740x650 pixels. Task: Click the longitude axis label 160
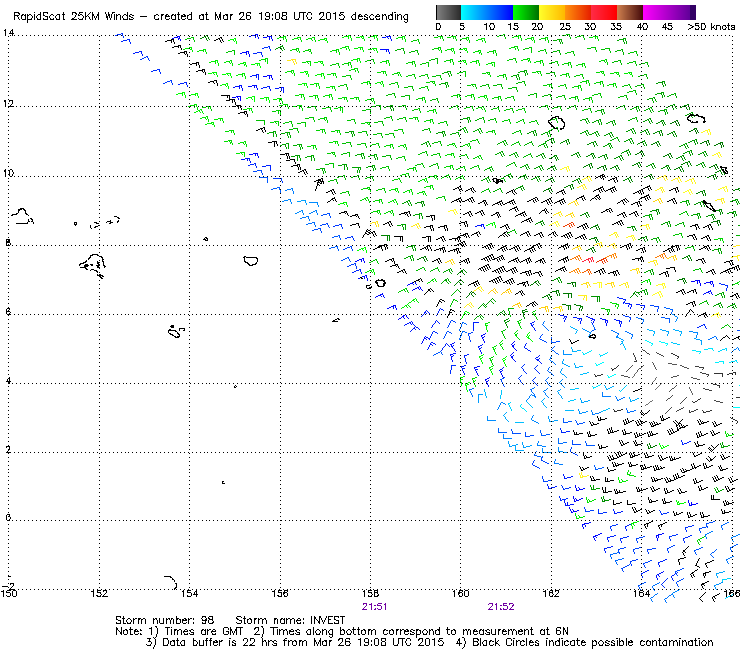click(x=461, y=594)
